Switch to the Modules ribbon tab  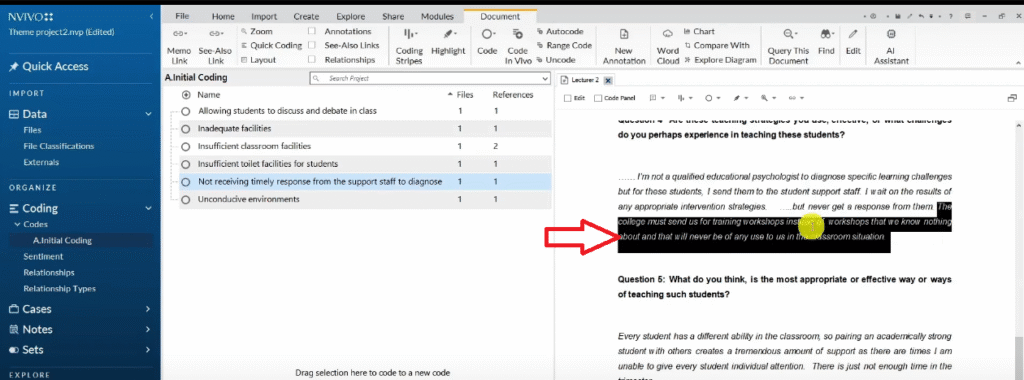(x=437, y=16)
